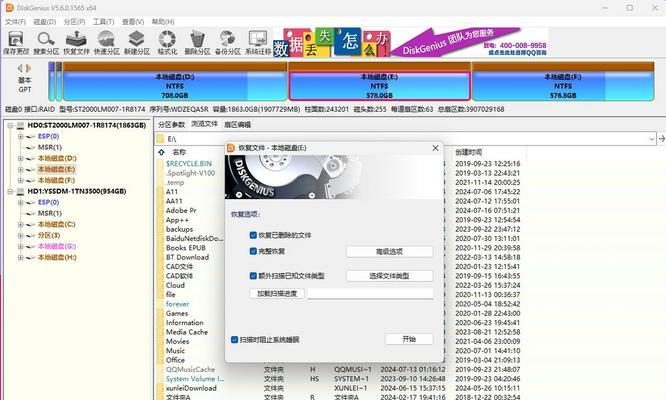
Task: Expand 本地磁盘(E:) tree node
Action: [20, 169]
